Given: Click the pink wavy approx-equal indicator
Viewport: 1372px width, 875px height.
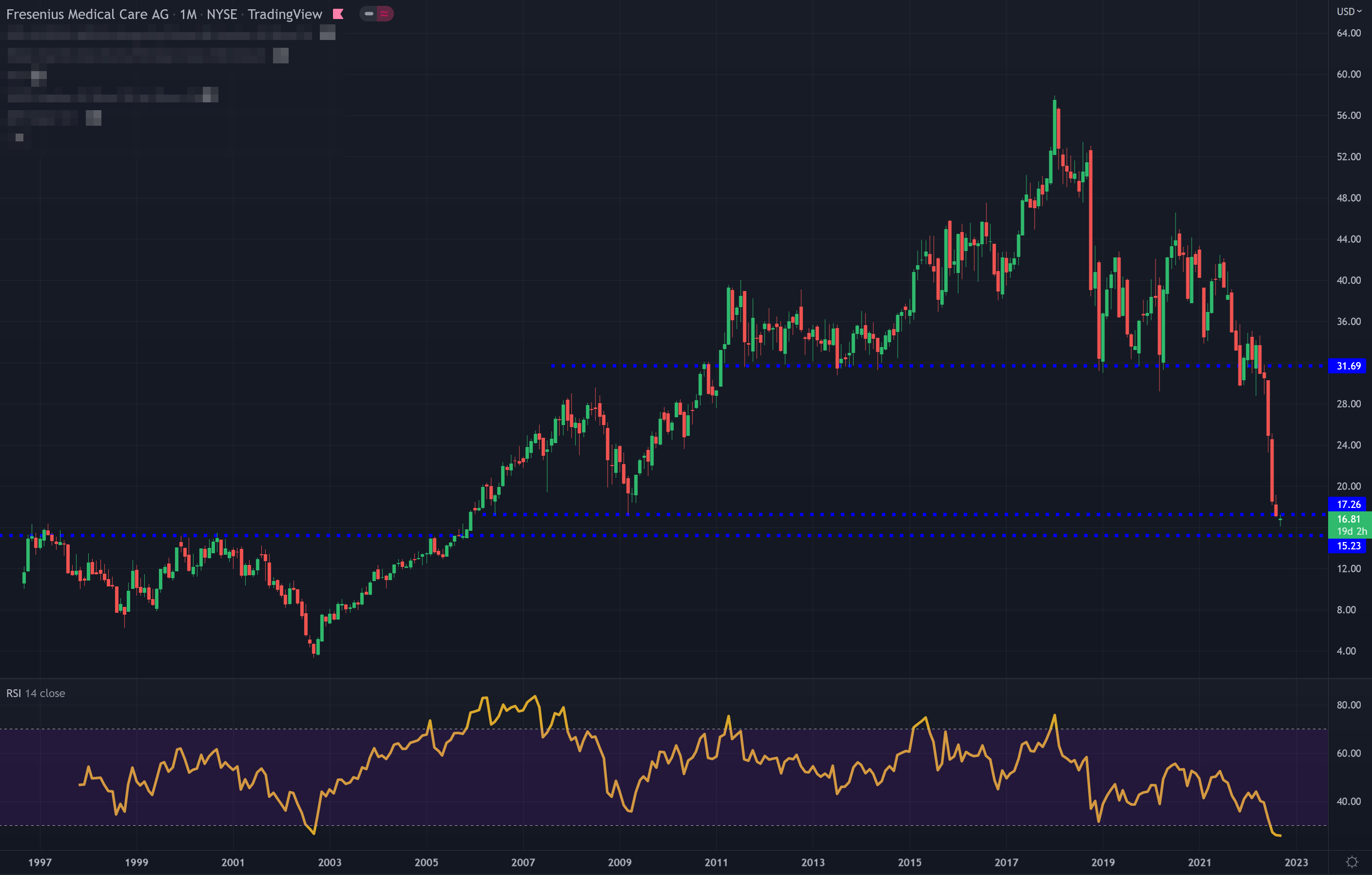Looking at the screenshot, I should click(x=385, y=14).
